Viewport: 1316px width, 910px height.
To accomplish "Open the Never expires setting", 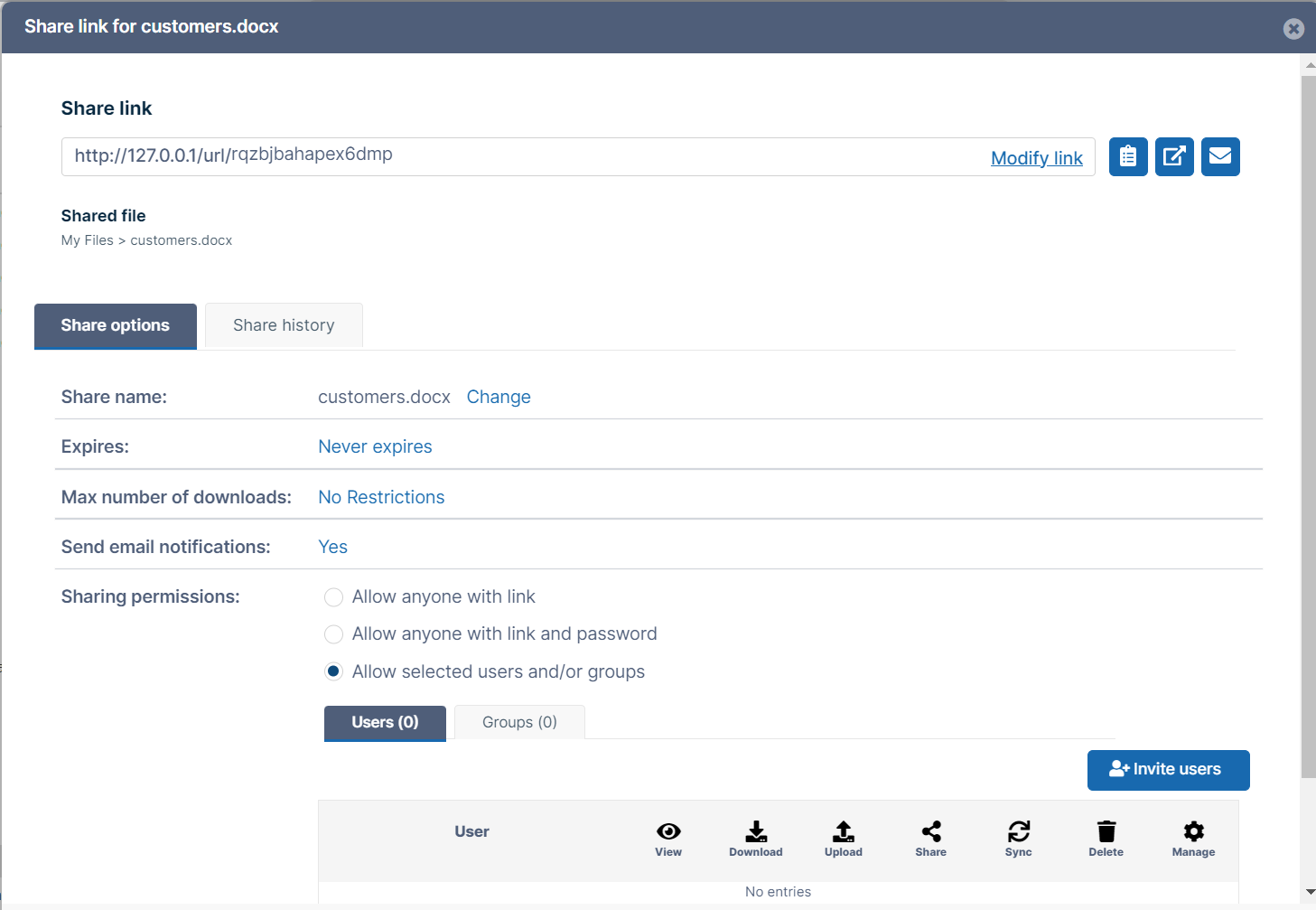I will 375,446.
